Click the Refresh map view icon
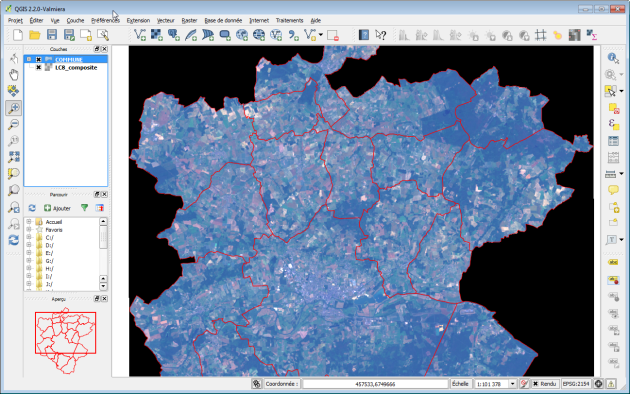Screen dimensions: 630x394 [x=14, y=240]
